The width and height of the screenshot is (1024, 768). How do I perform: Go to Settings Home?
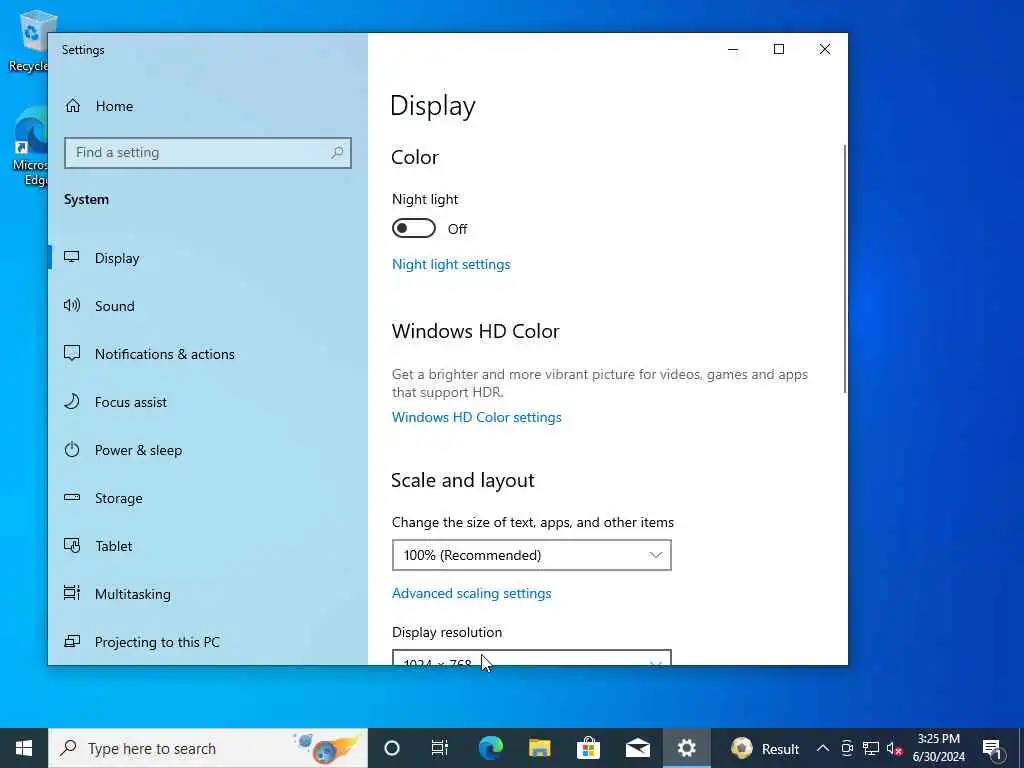[x=208, y=106]
